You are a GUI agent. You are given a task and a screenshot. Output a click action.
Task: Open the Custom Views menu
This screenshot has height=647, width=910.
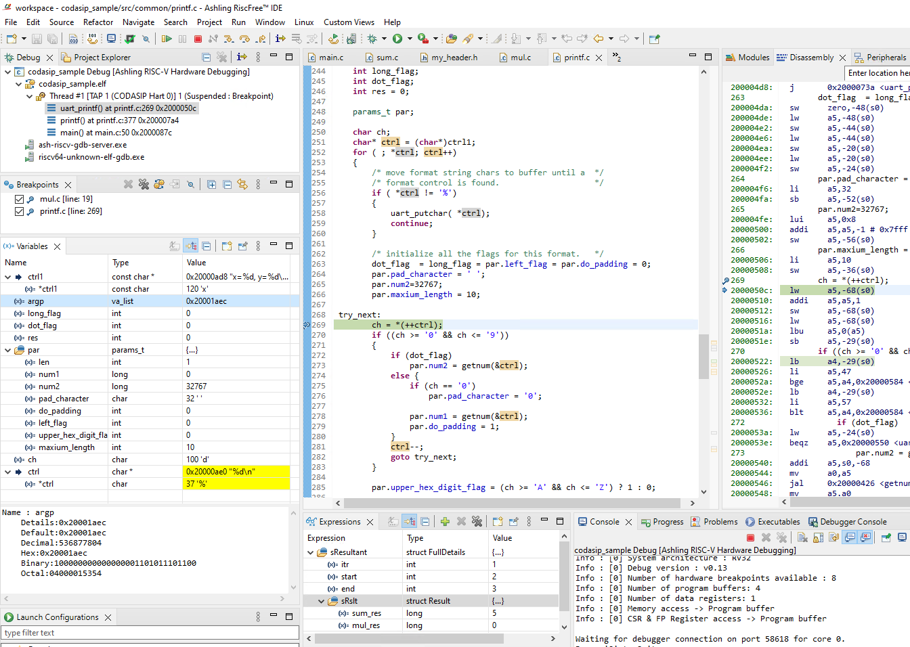point(349,22)
